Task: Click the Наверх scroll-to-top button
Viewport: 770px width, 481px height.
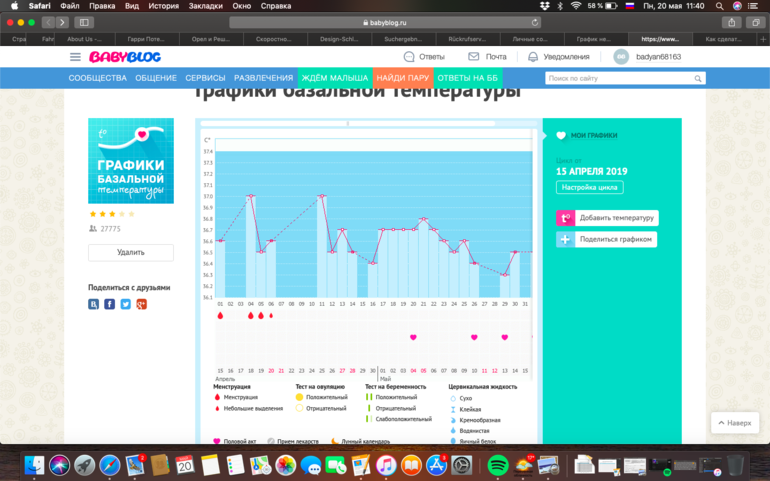Action: pyautogui.click(x=734, y=423)
